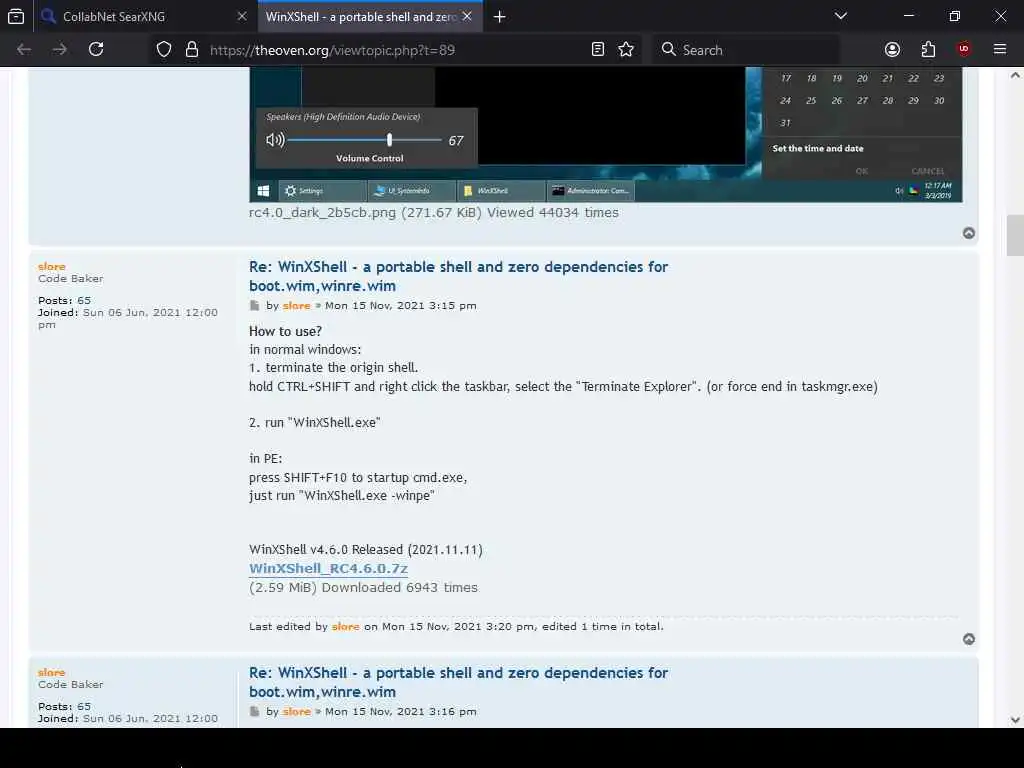The width and height of the screenshot is (1024, 768).
Task: Minimize the browser window
Action: point(908,16)
